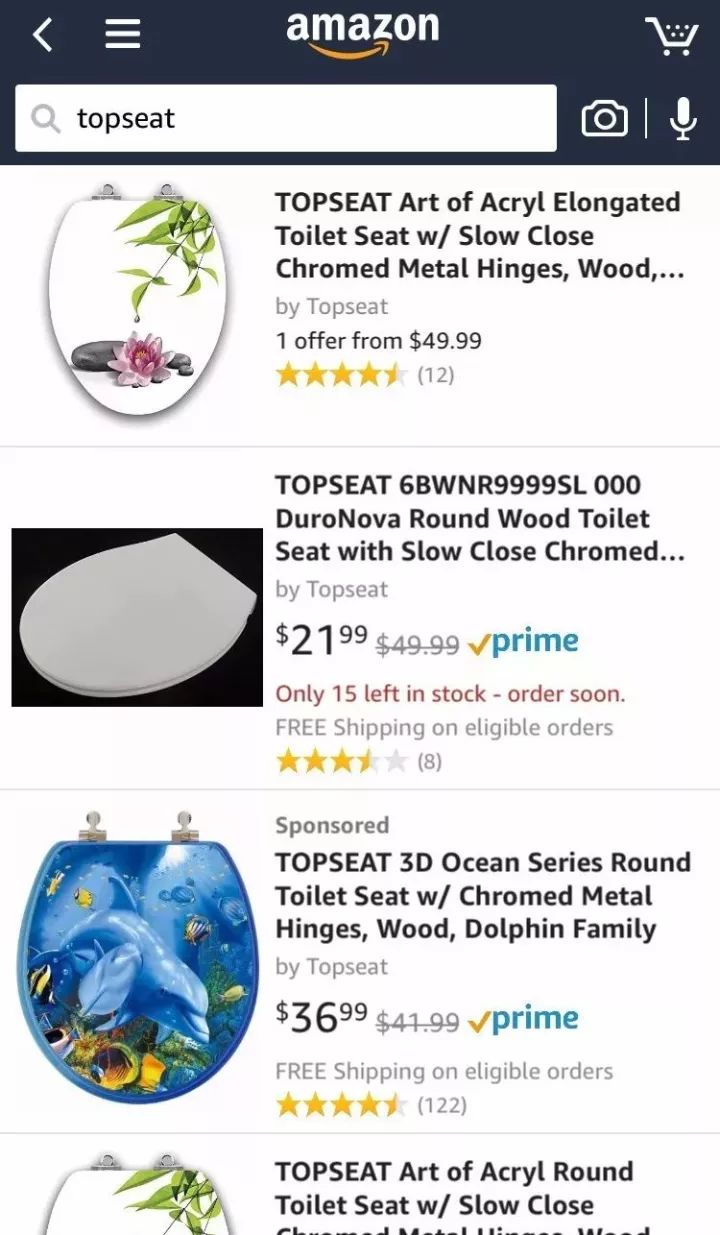Open 3D Ocean Series Dolphin Family title
The height and width of the screenshot is (1235, 720).
(x=482, y=895)
